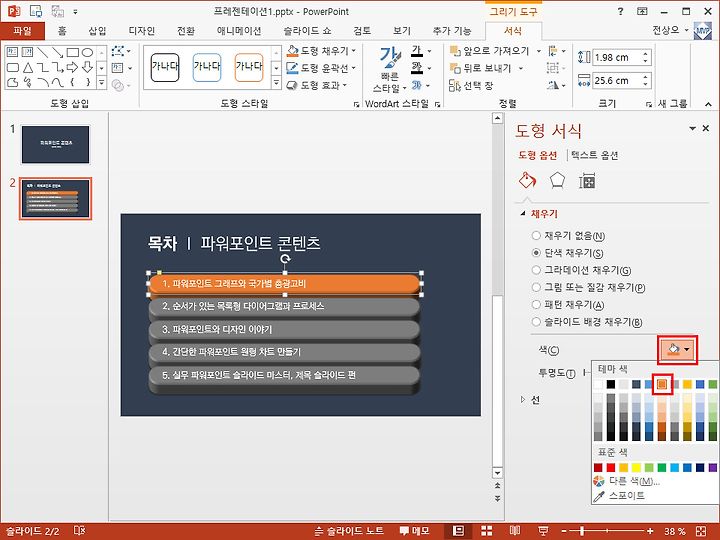
Task: Select the triangle shape in gallery
Action: (28, 68)
